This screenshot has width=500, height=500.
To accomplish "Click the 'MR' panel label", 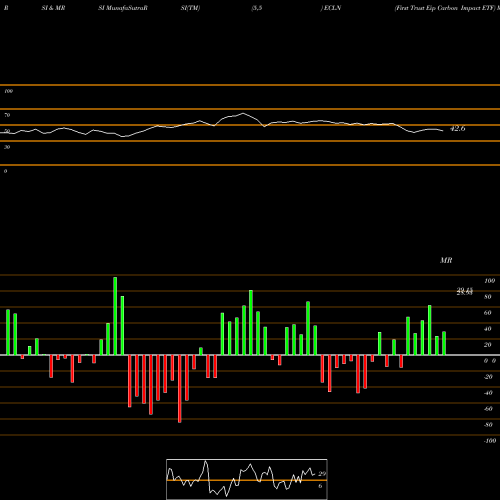I will click(x=446, y=260).
